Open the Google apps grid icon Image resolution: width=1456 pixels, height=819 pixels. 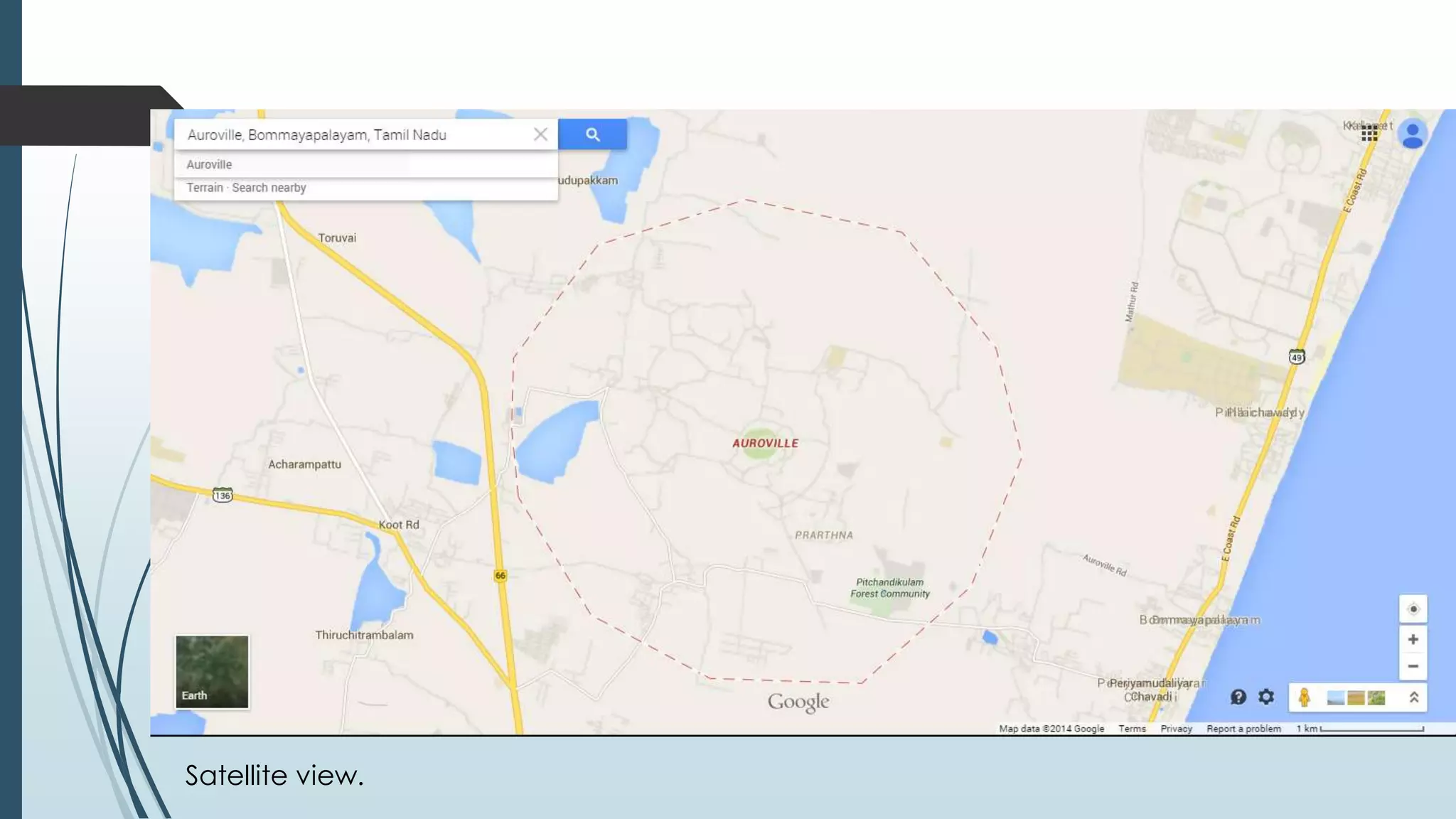coord(1369,134)
